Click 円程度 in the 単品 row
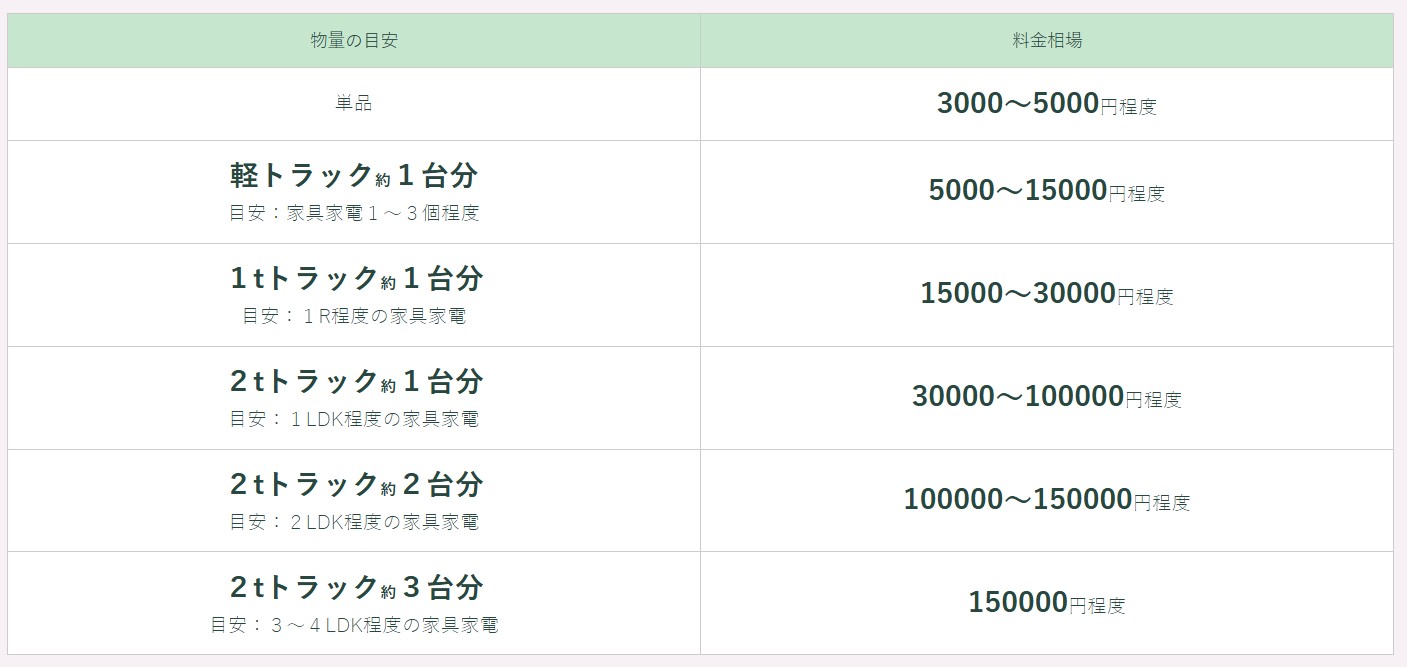This screenshot has width=1407, height=667. 1128,107
